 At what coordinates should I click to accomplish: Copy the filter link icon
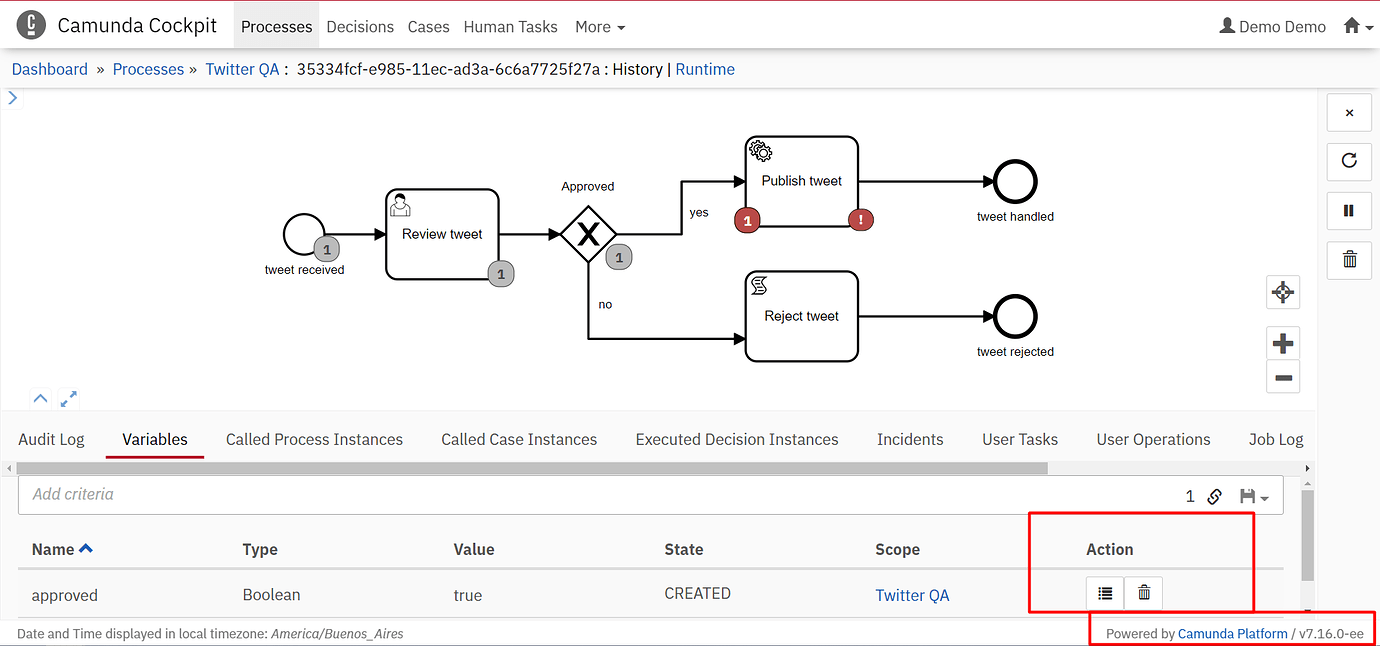tap(1215, 496)
